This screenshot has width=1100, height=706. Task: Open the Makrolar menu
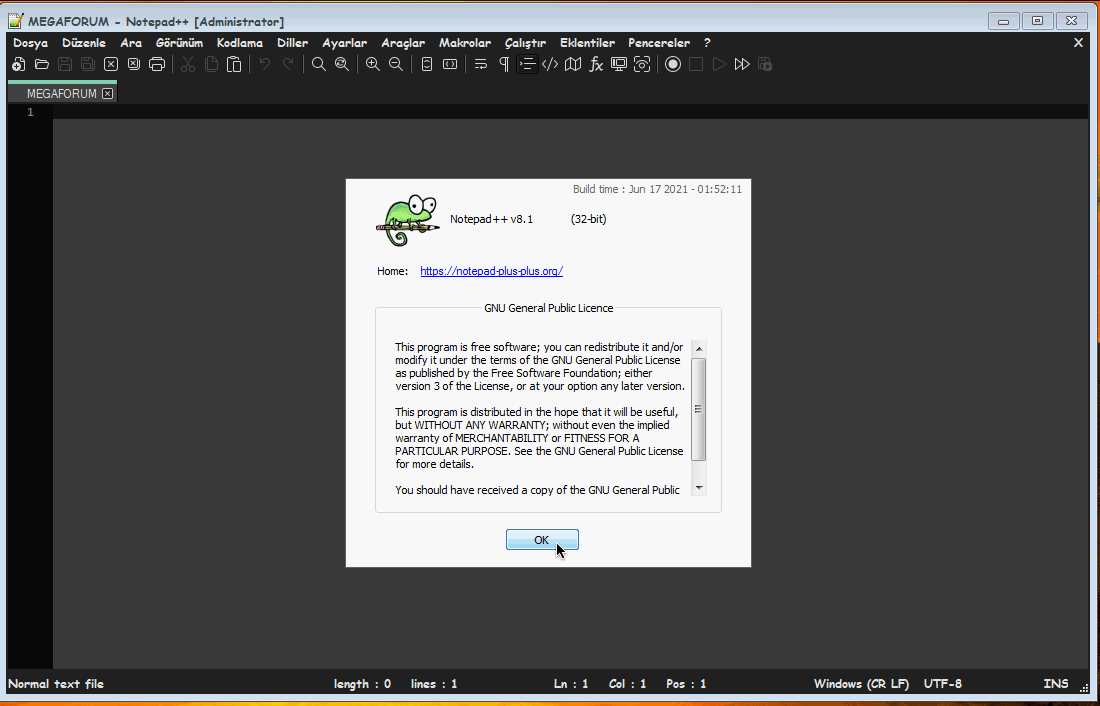pyautogui.click(x=464, y=43)
